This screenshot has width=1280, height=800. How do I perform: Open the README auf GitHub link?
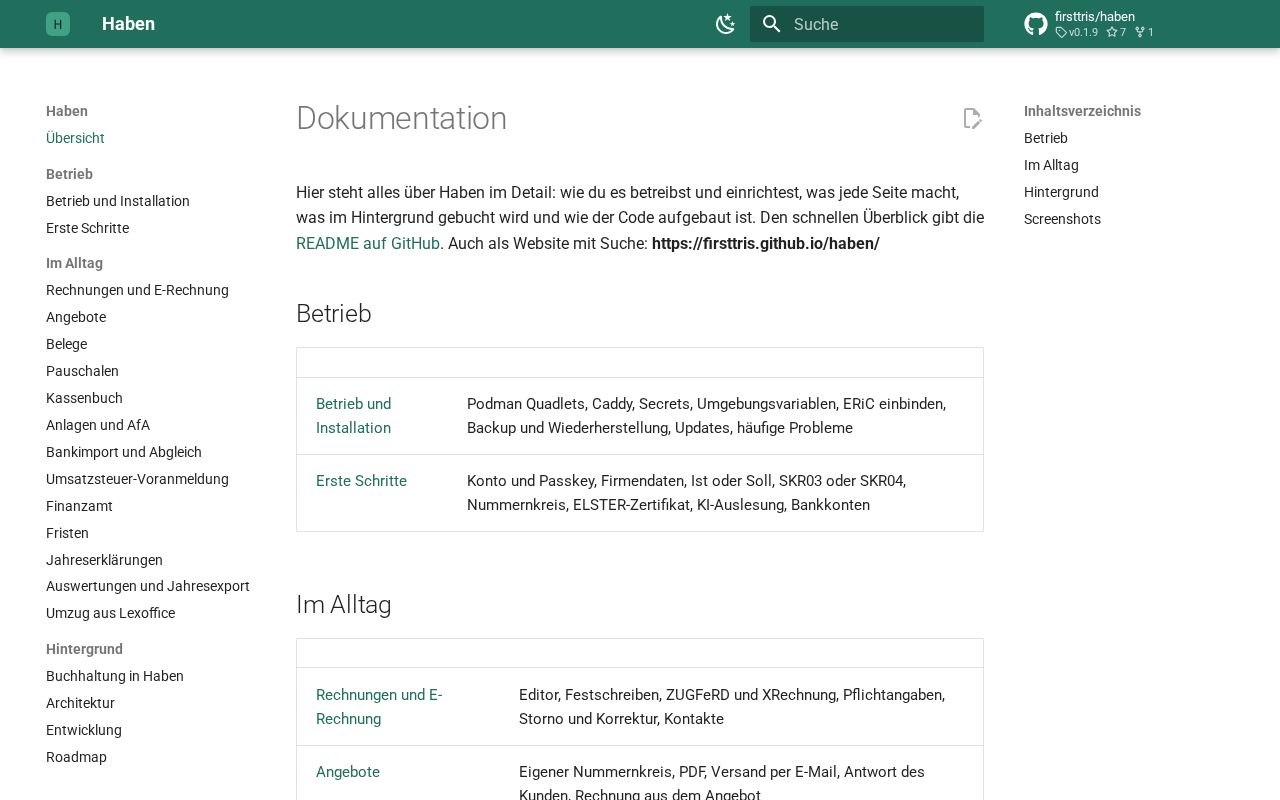(x=368, y=243)
